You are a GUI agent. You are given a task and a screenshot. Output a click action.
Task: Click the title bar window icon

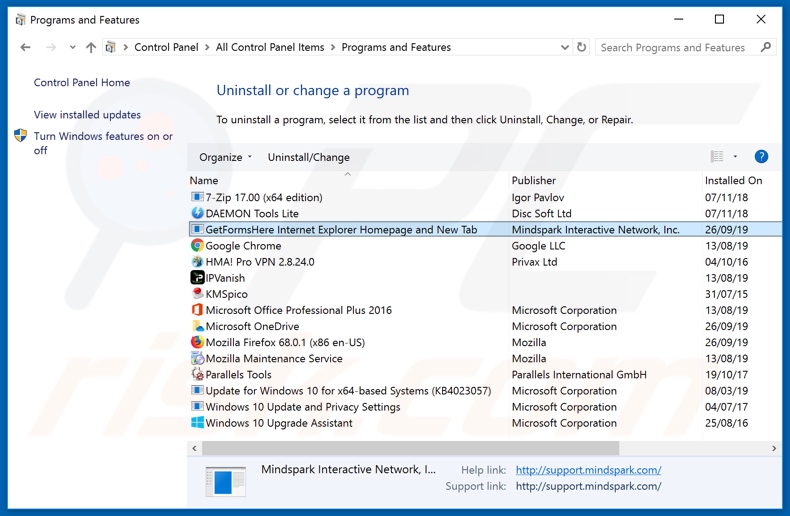20,20
